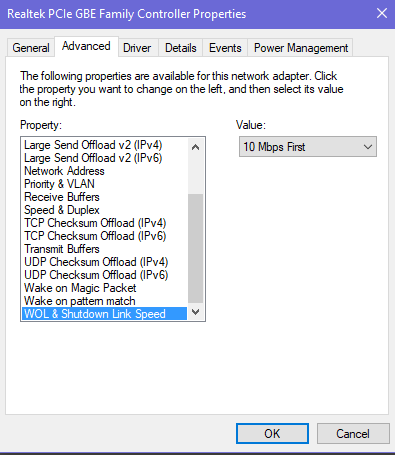Select TCP Checksum Offload (IPv6)
This screenshot has width=395, height=455.
104,236
